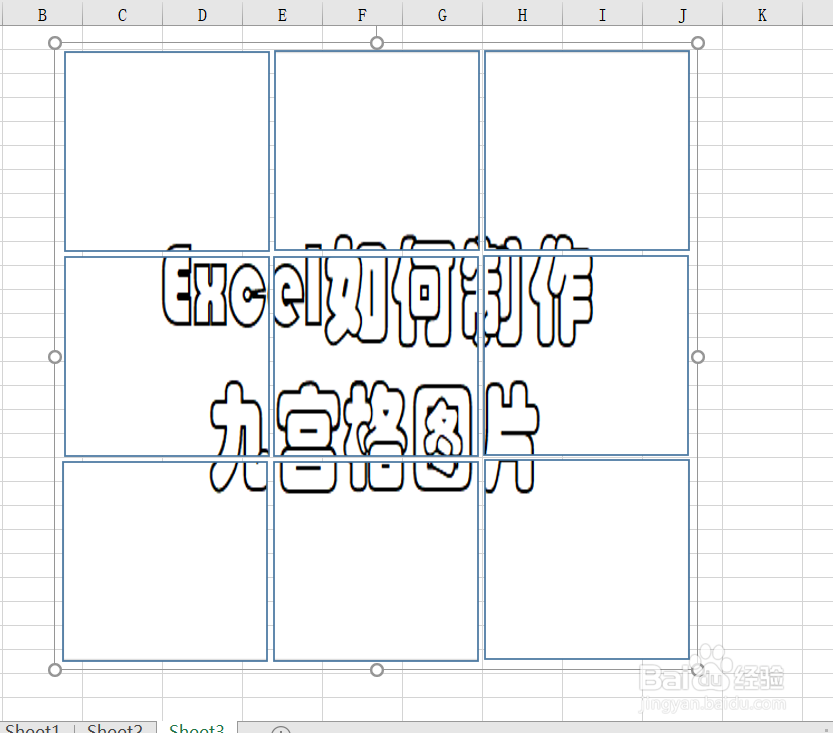Click the top-center sizing handle
This screenshot has height=733, width=833.
(377, 42)
